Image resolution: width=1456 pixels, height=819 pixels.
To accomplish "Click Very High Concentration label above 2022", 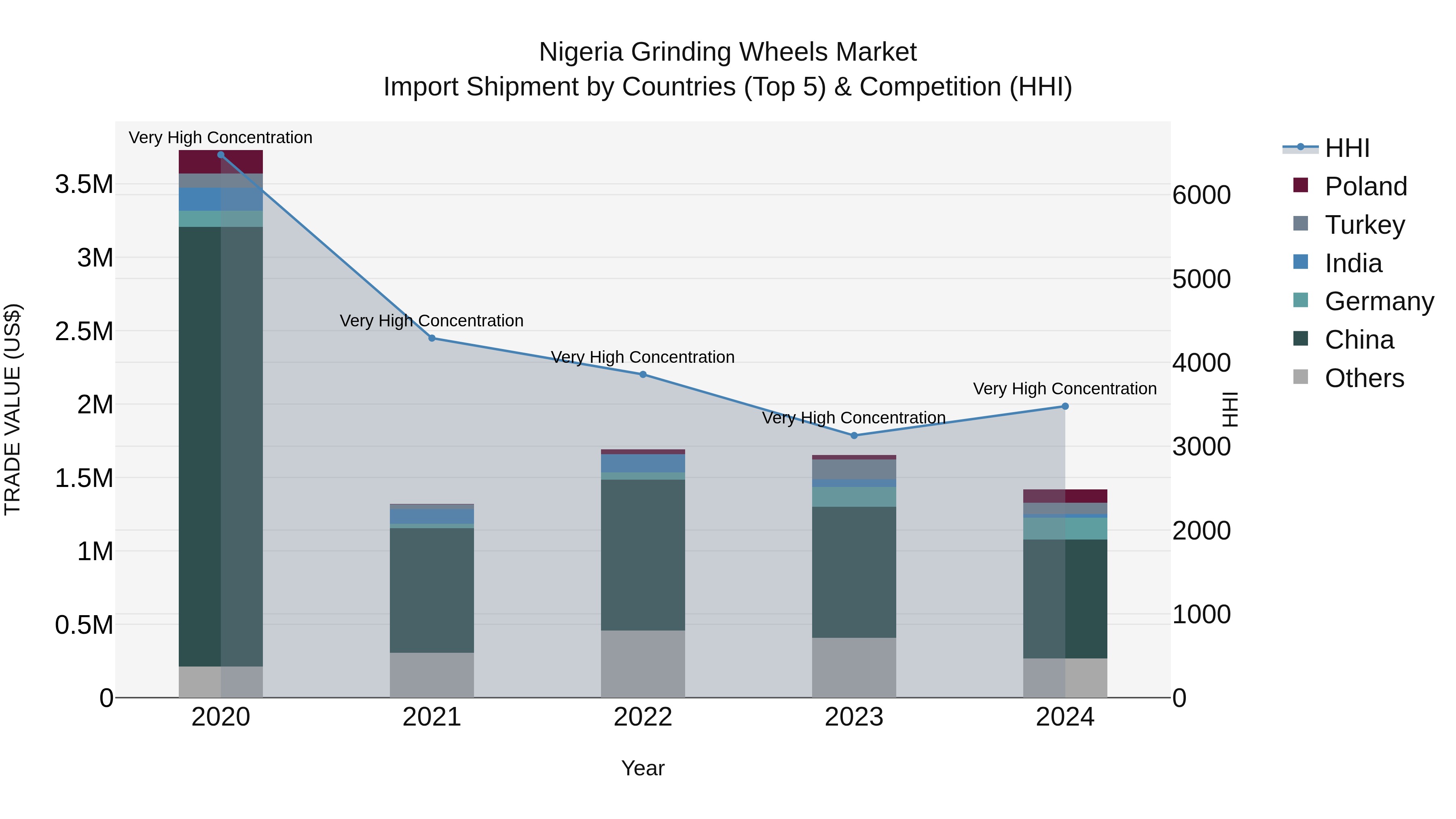I will pyautogui.click(x=643, y=357).
